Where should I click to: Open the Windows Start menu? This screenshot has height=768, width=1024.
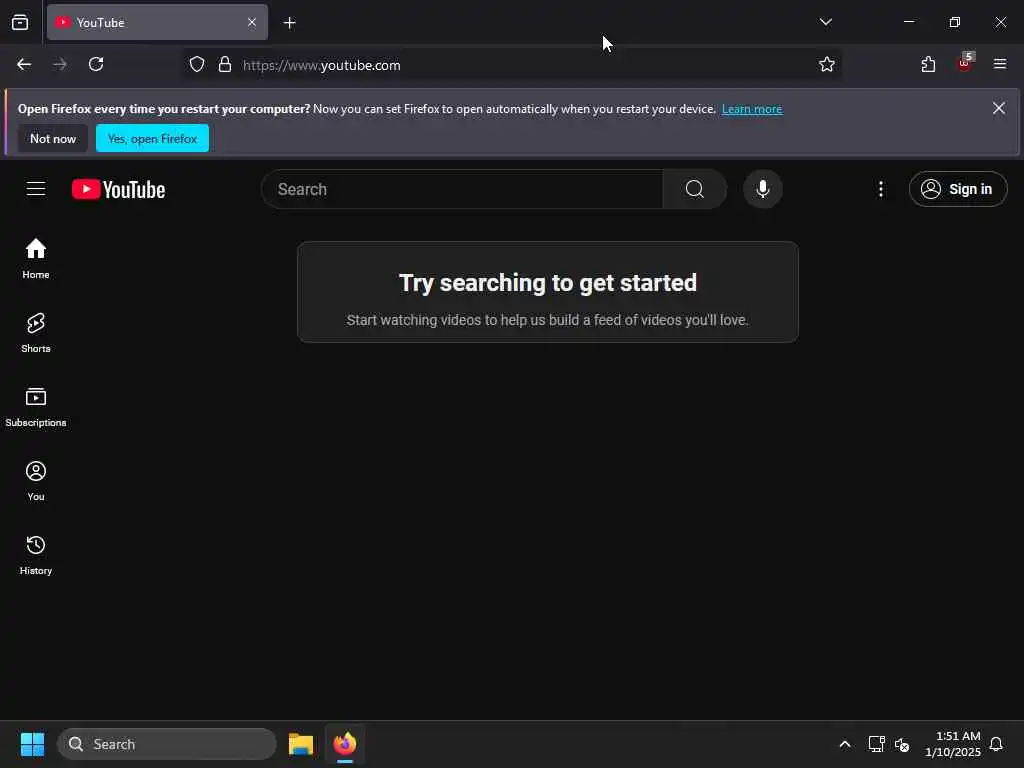[32, 744]
